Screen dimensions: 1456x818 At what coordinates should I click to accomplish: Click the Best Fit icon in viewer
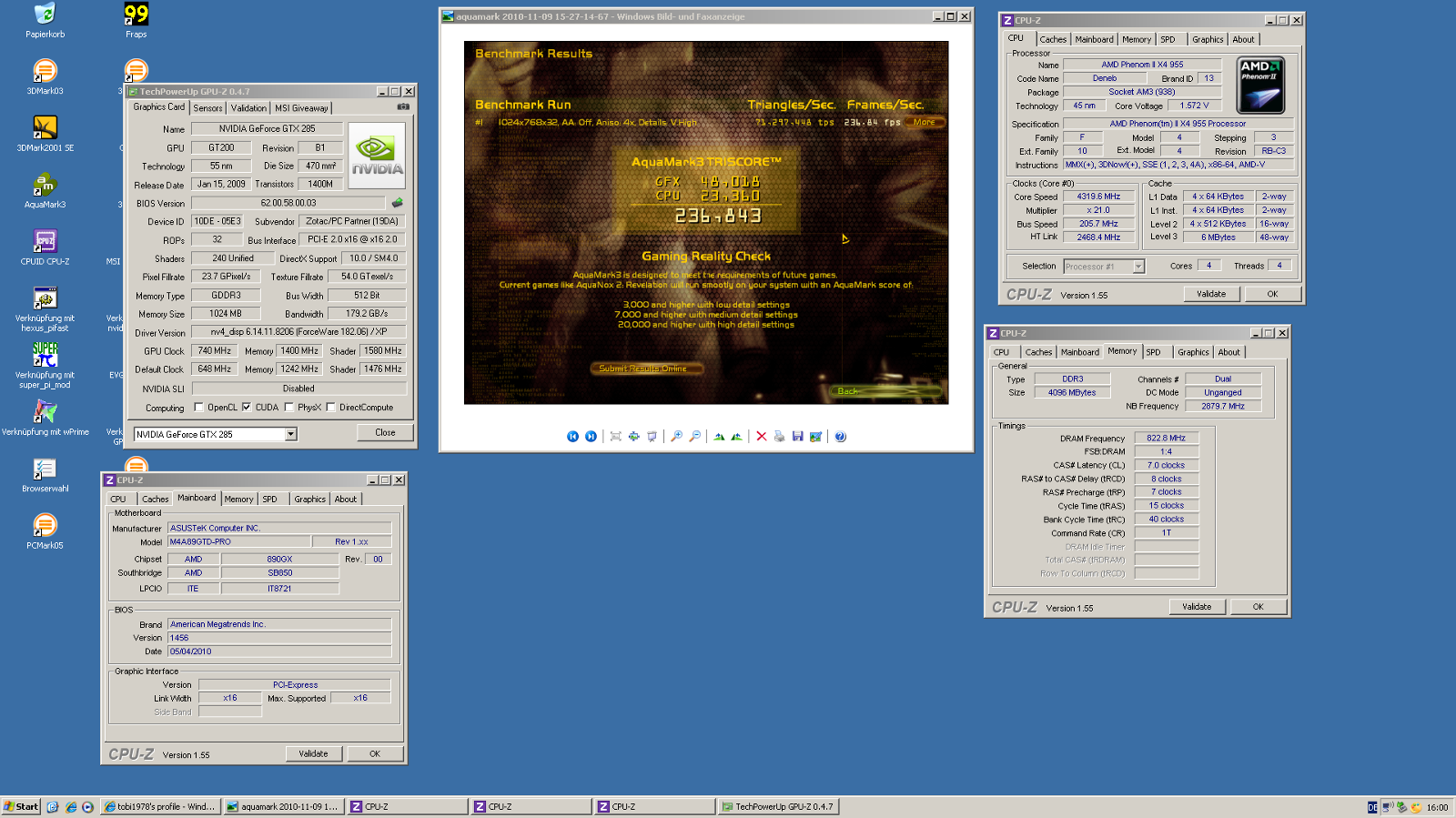click(616, 437)
